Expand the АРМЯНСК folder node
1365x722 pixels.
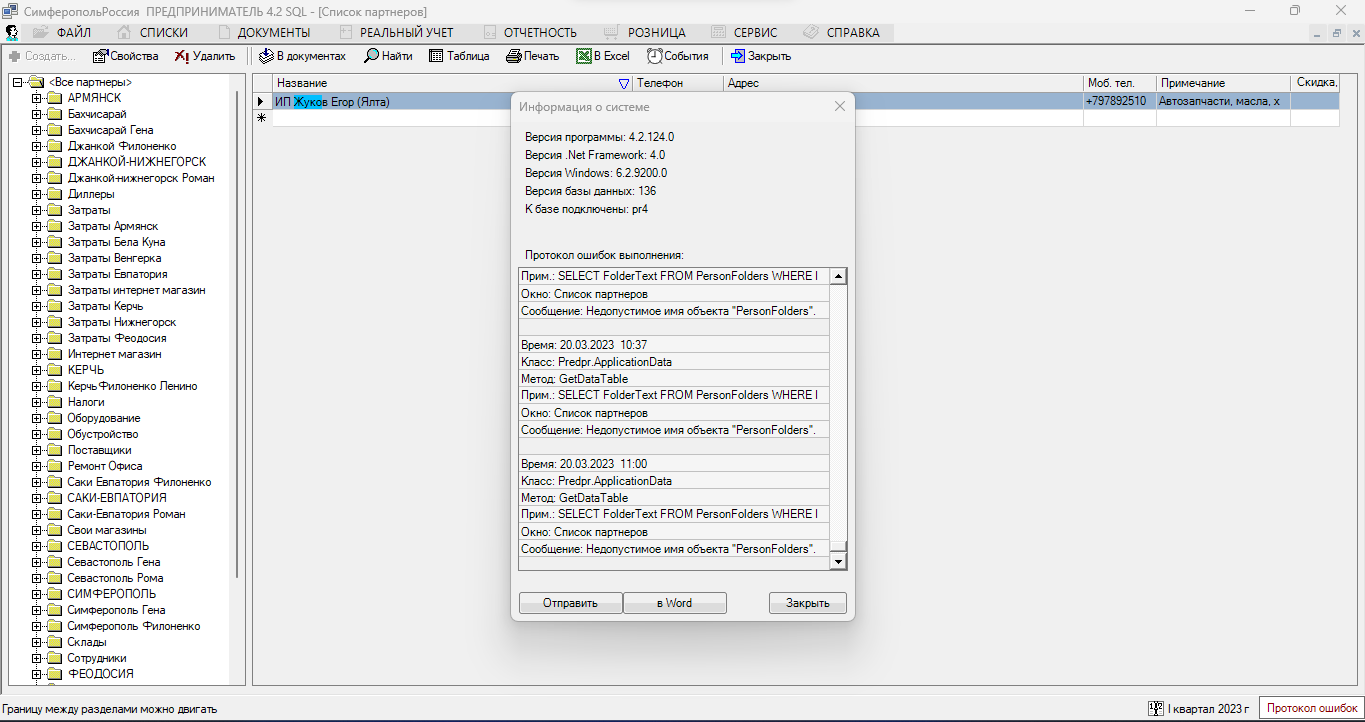(37, 98)
